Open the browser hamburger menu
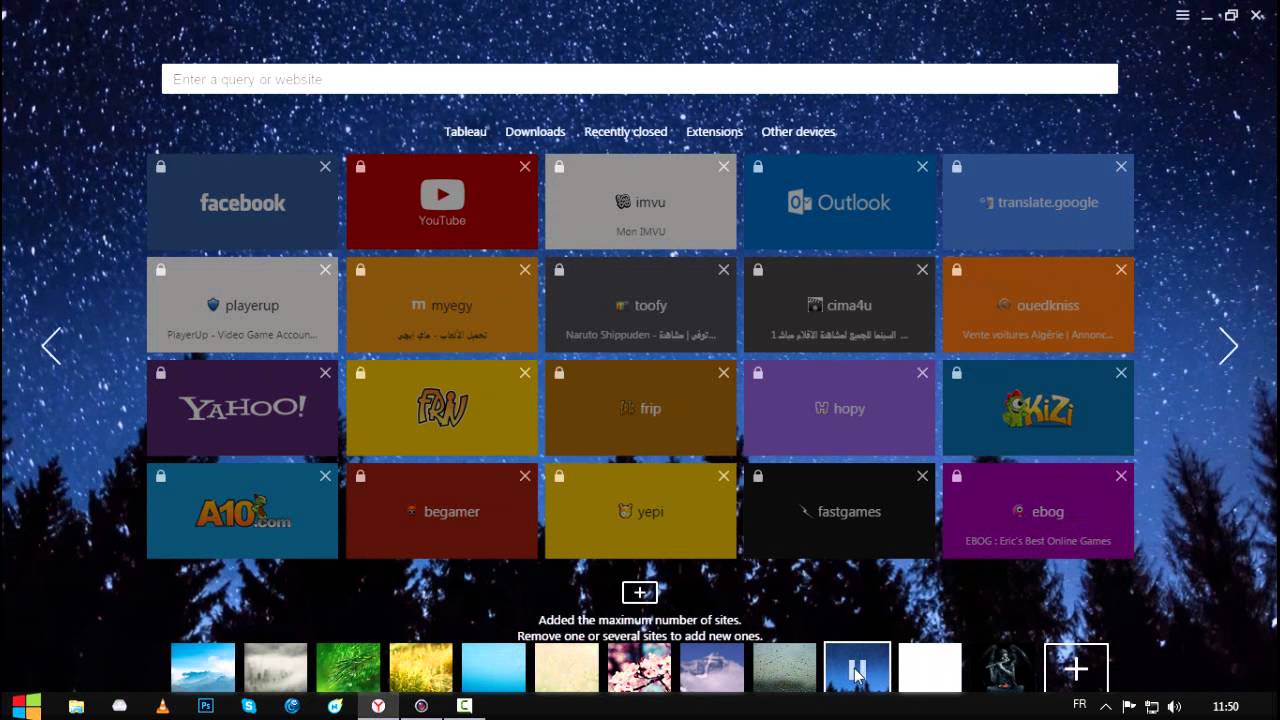The height and width of the screenshot is (720, 1280). 1182,15
